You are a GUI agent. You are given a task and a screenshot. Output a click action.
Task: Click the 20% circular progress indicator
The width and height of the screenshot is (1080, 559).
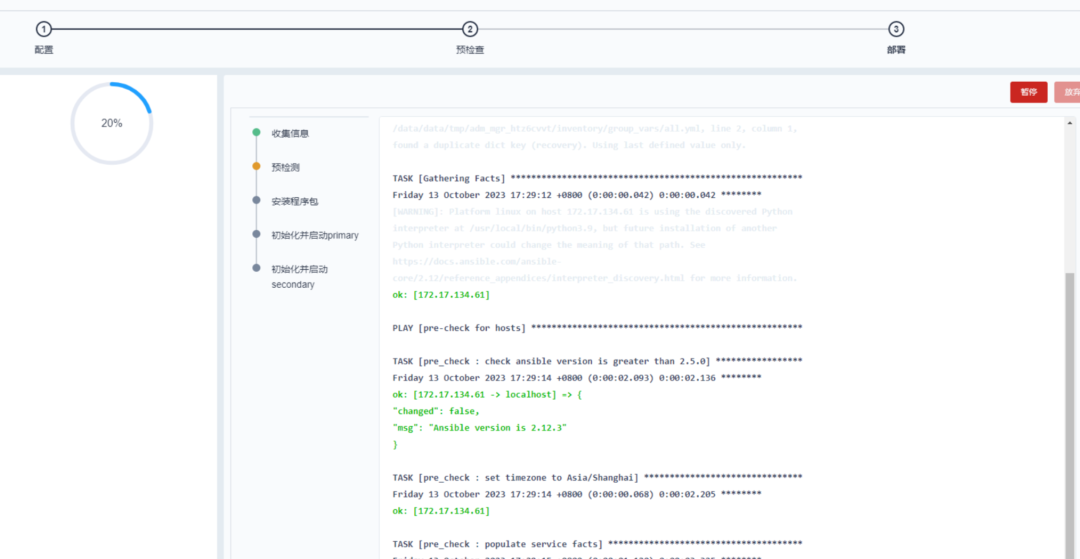111,123
